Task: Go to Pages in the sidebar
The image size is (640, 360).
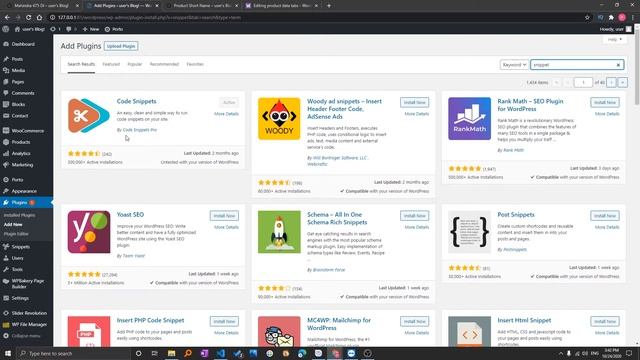Action: click(18, 82)
